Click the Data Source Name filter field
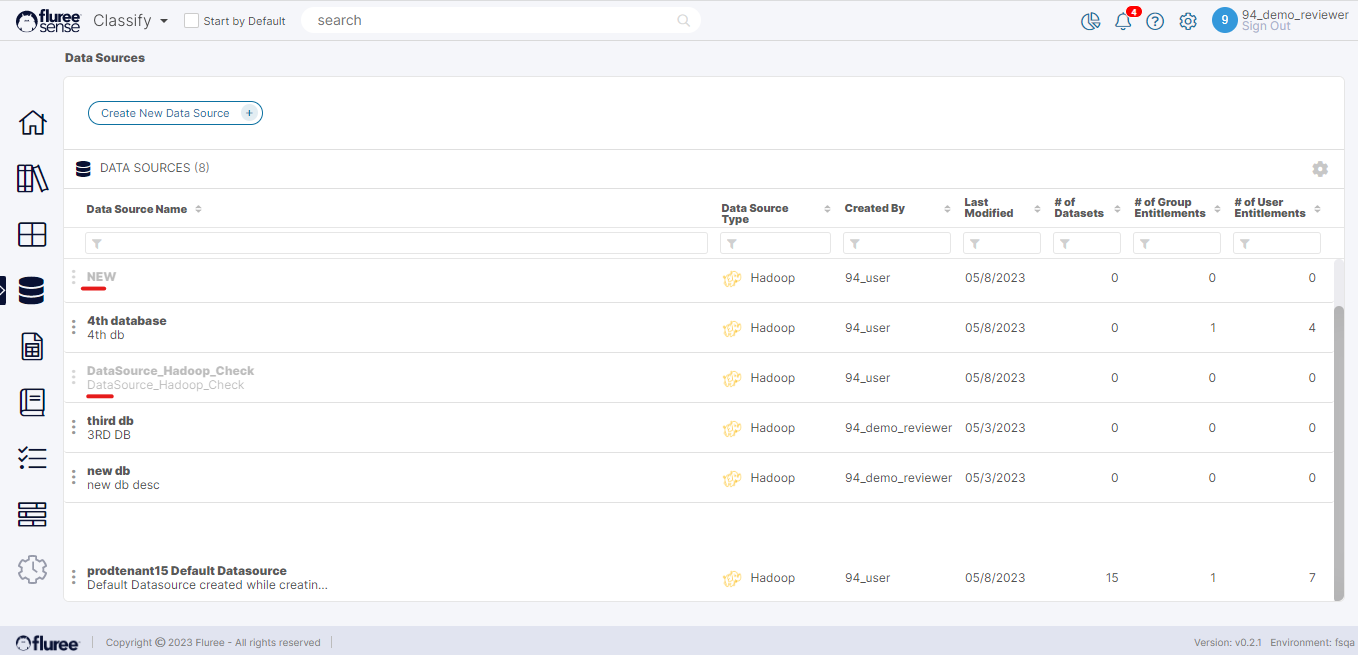The image size is (1358, 655). [x=396, y=243]
